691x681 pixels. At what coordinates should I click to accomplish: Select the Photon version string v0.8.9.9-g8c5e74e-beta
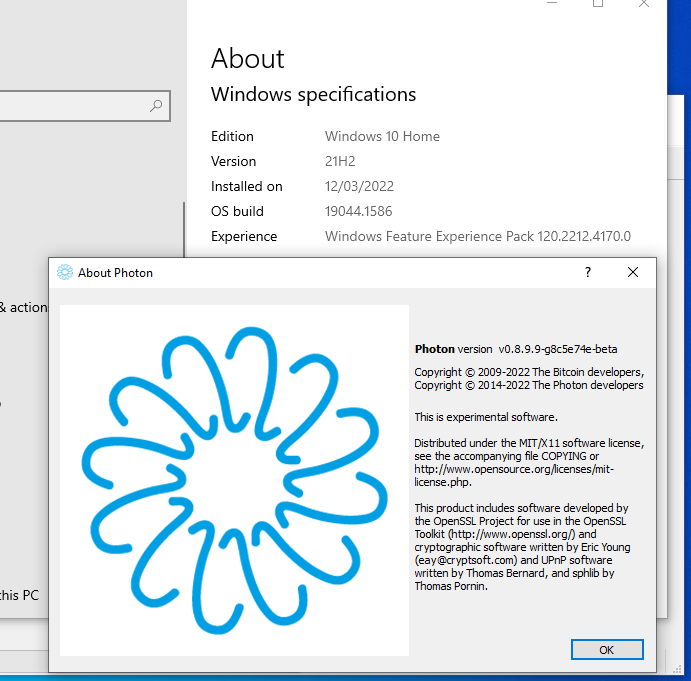[x=557, y=349]
